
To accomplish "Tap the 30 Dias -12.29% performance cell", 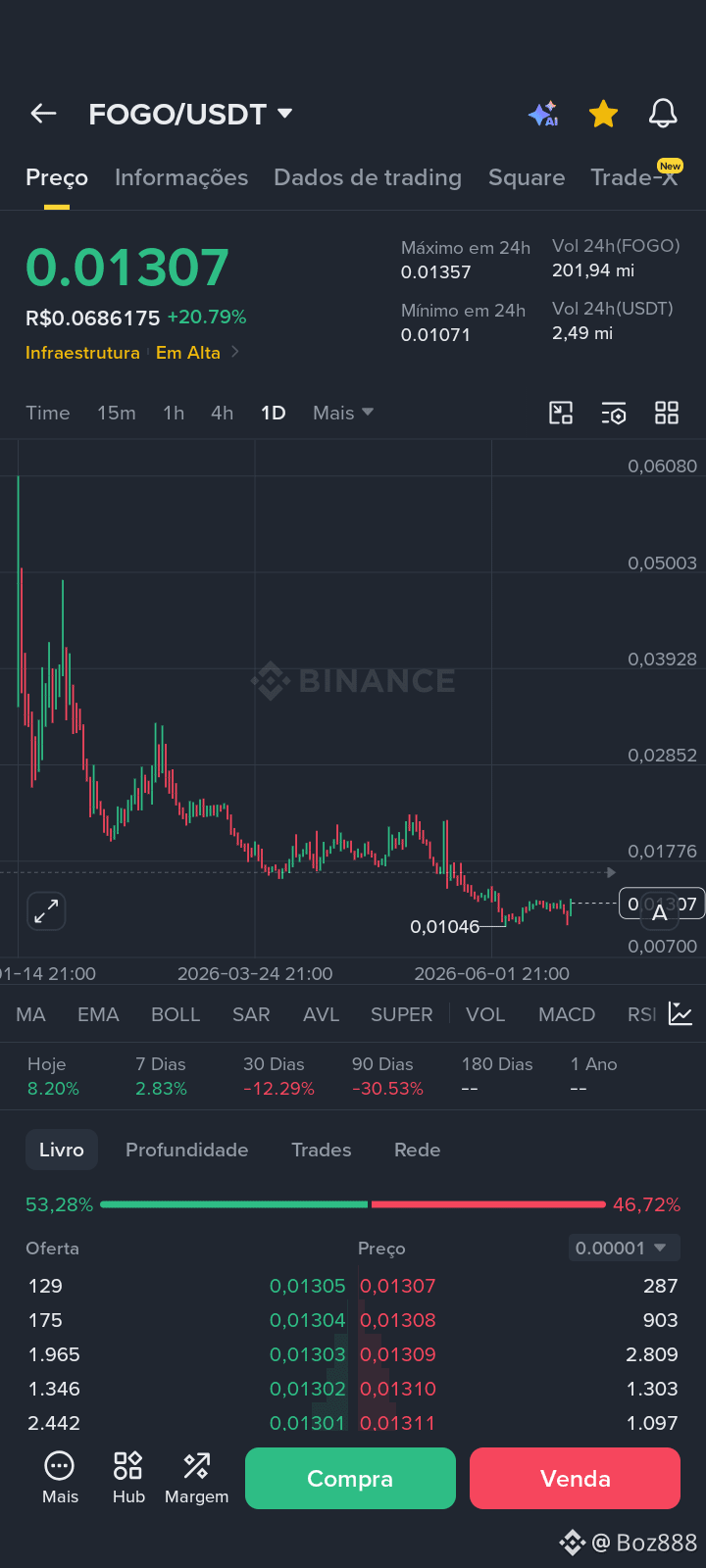I will click(278, 1076).
